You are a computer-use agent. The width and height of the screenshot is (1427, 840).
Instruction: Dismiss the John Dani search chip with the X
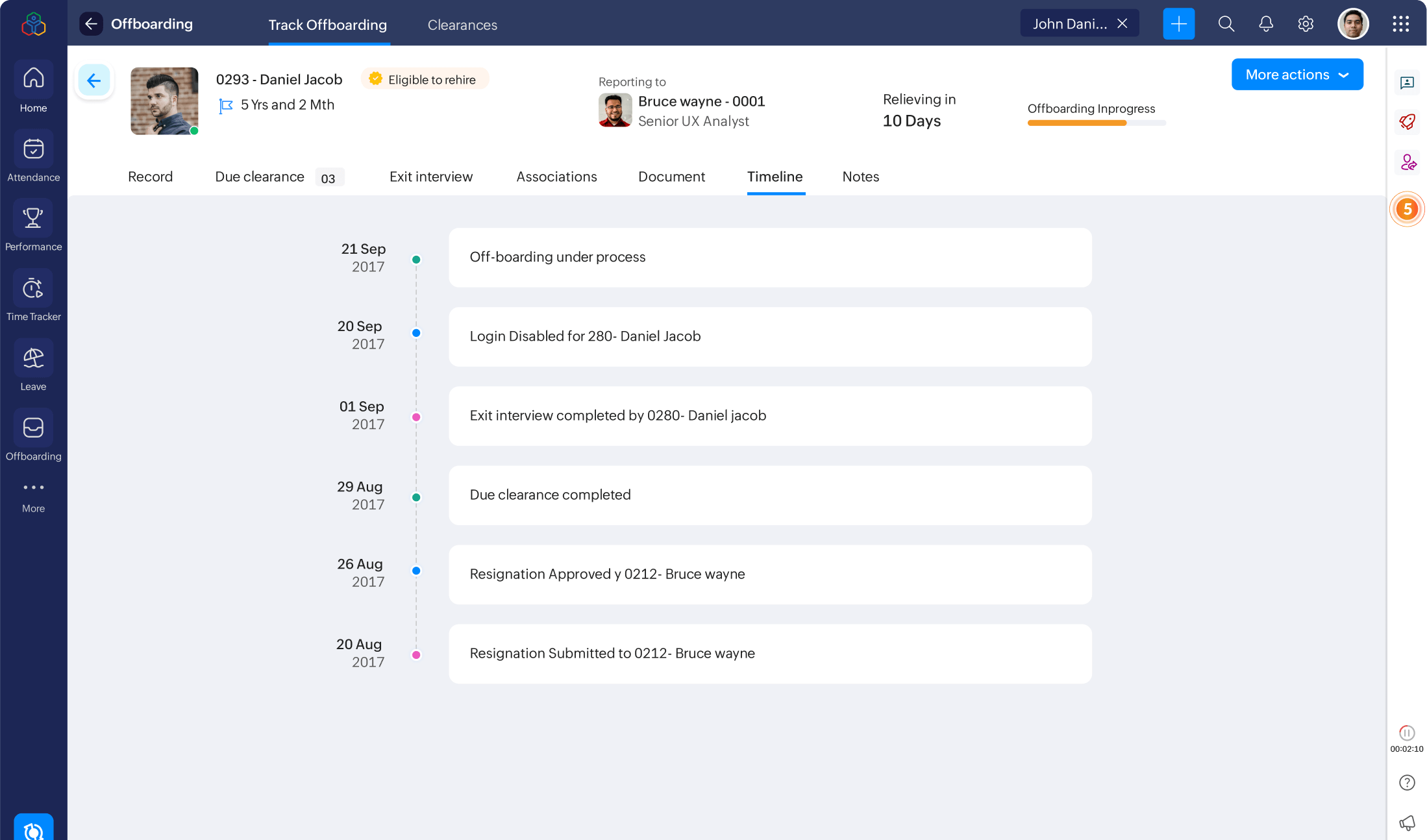(1123, 23)
